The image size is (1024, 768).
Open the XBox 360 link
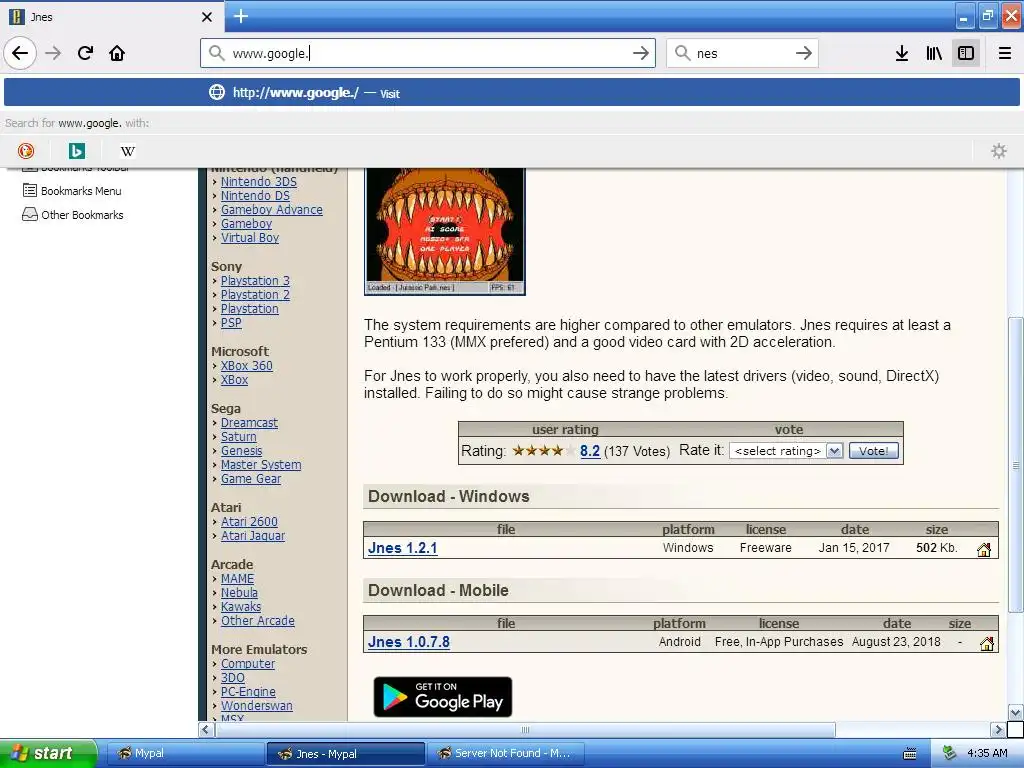(246, 366)
